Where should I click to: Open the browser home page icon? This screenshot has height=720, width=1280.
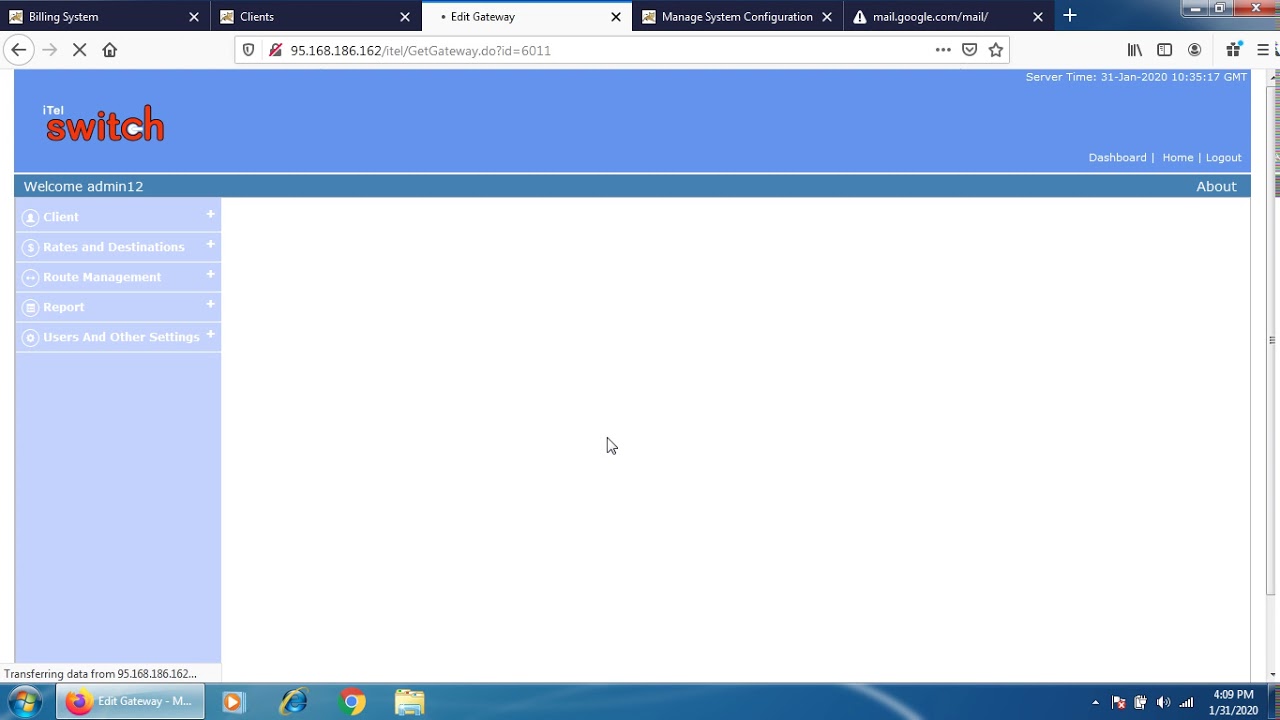pos(110,50)
